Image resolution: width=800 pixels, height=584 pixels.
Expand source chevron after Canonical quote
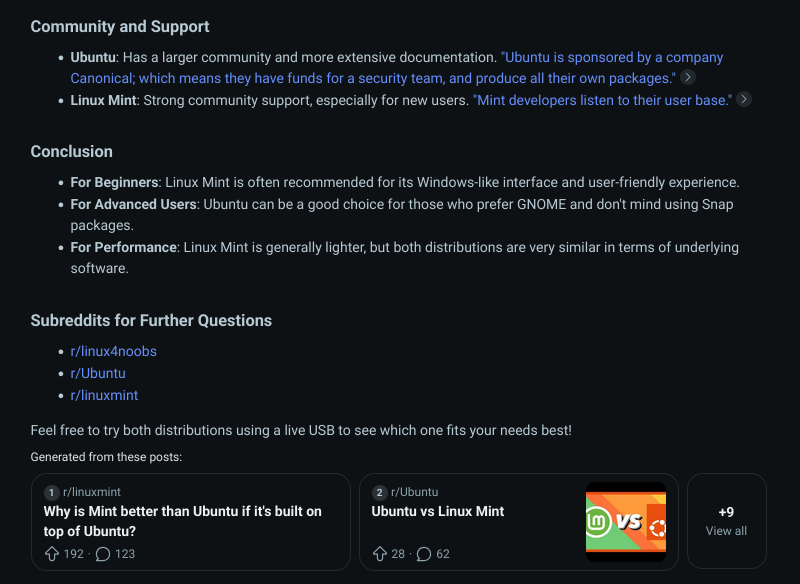(x=688, y=78)
